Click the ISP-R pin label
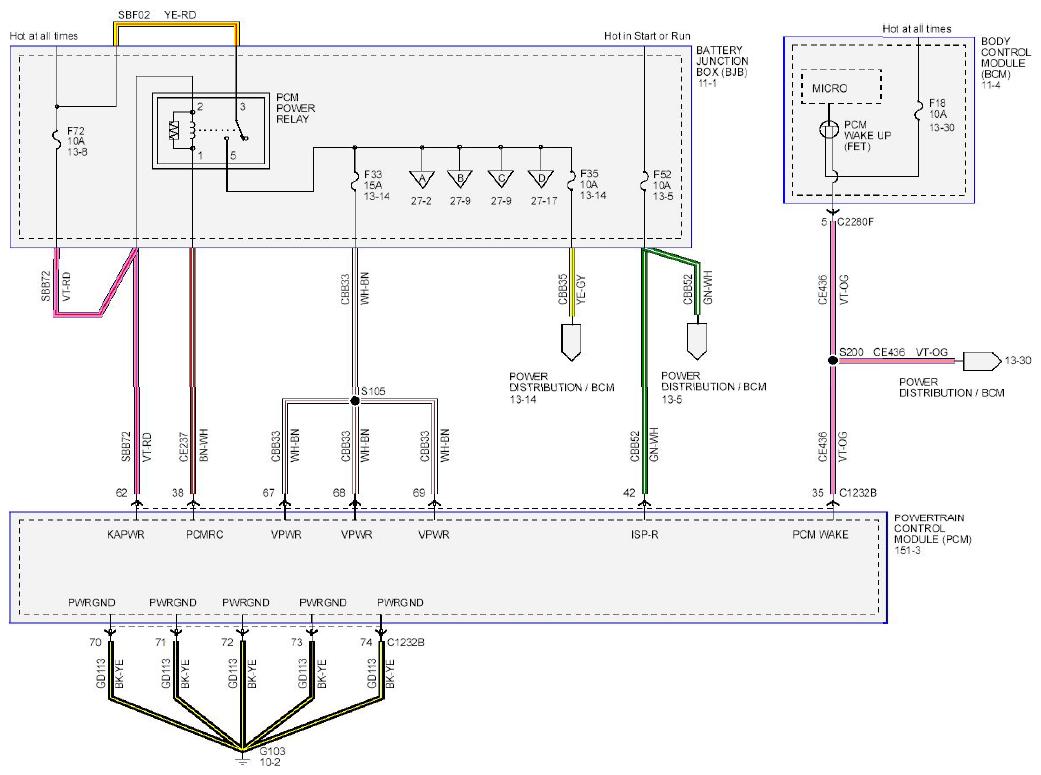The image size is (1041, 775). point(645,535)
